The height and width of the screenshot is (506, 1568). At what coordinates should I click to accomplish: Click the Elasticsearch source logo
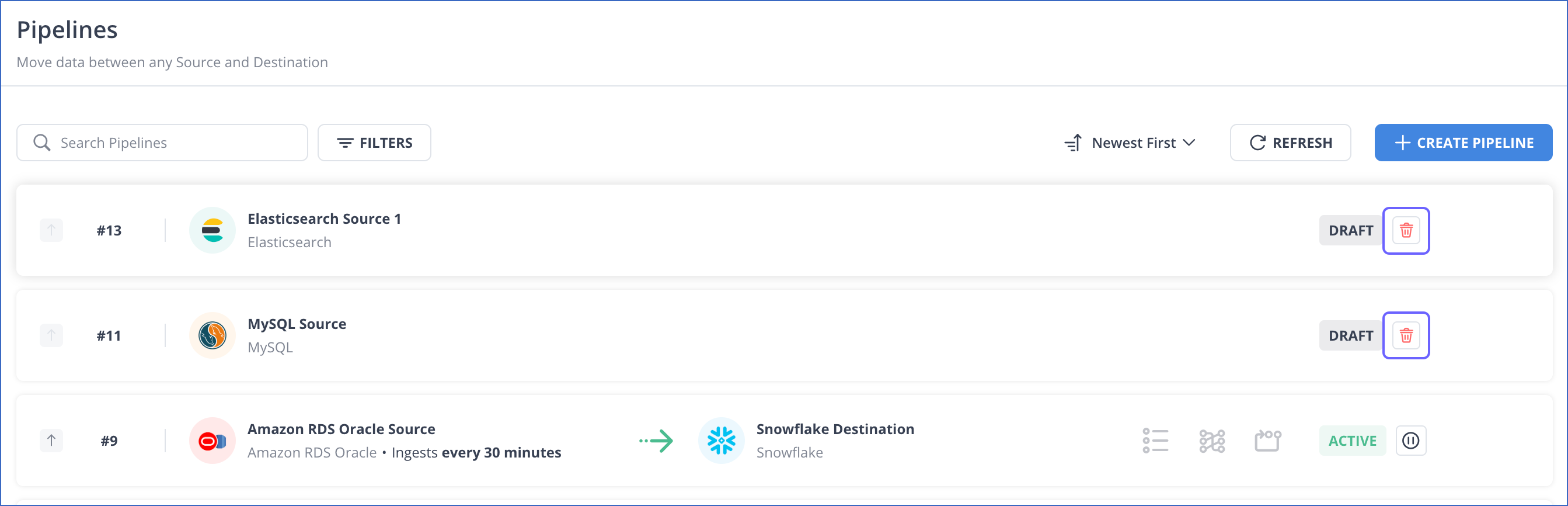212,230
